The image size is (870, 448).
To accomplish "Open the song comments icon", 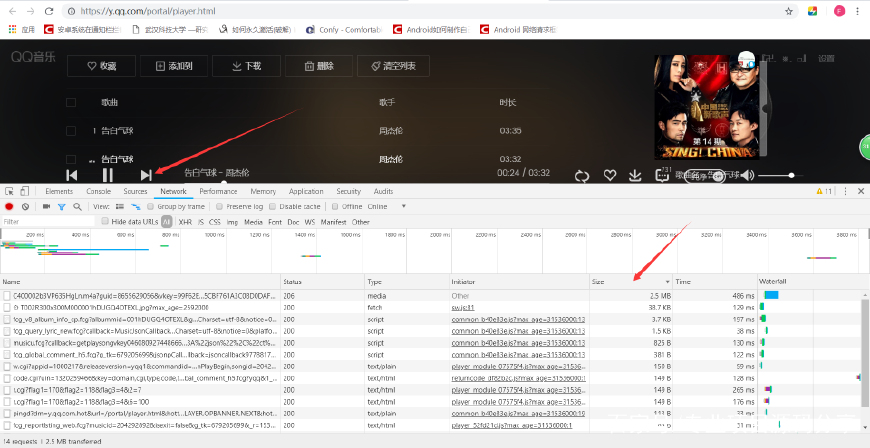I will [x=662, y=175].
